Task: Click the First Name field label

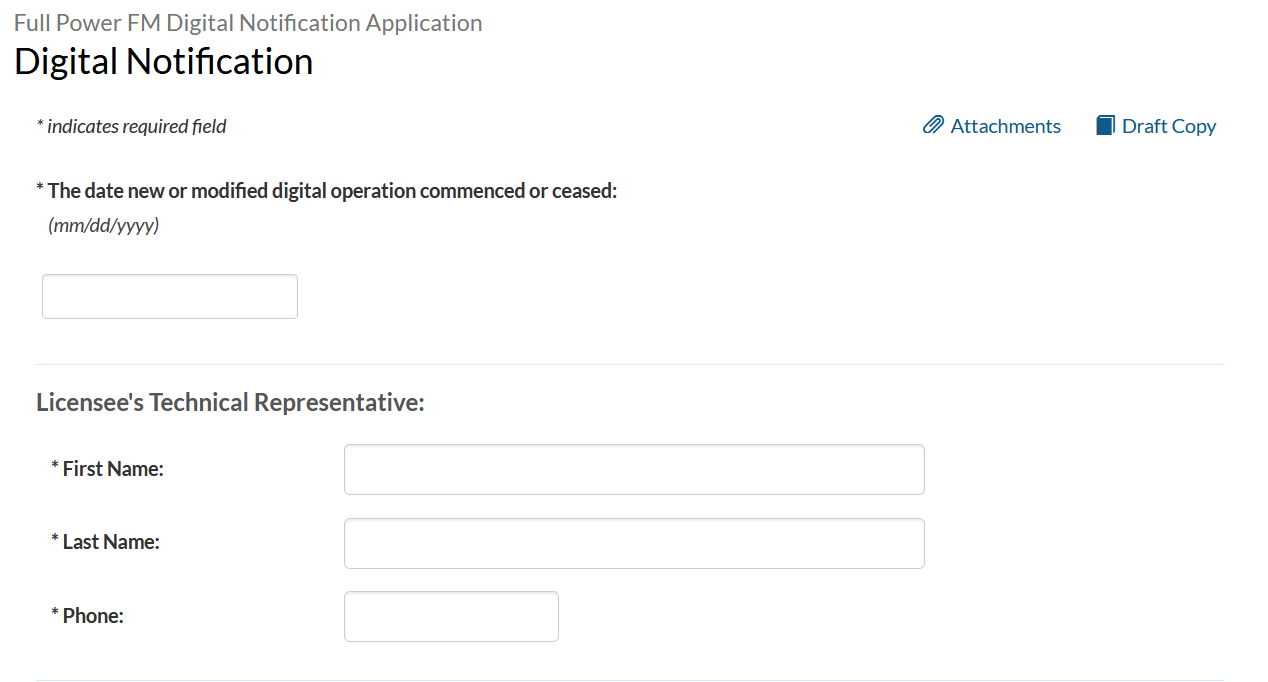Action: coord(113,468)
